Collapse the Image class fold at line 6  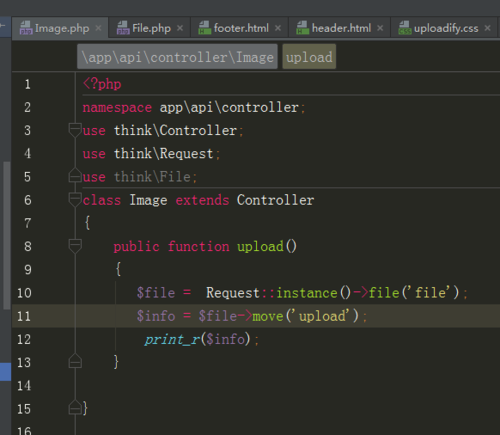[x=75, y=200]
